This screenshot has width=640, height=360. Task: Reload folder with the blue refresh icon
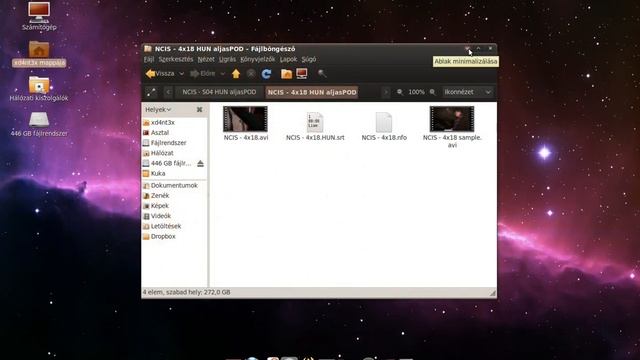tap(267, 74)
